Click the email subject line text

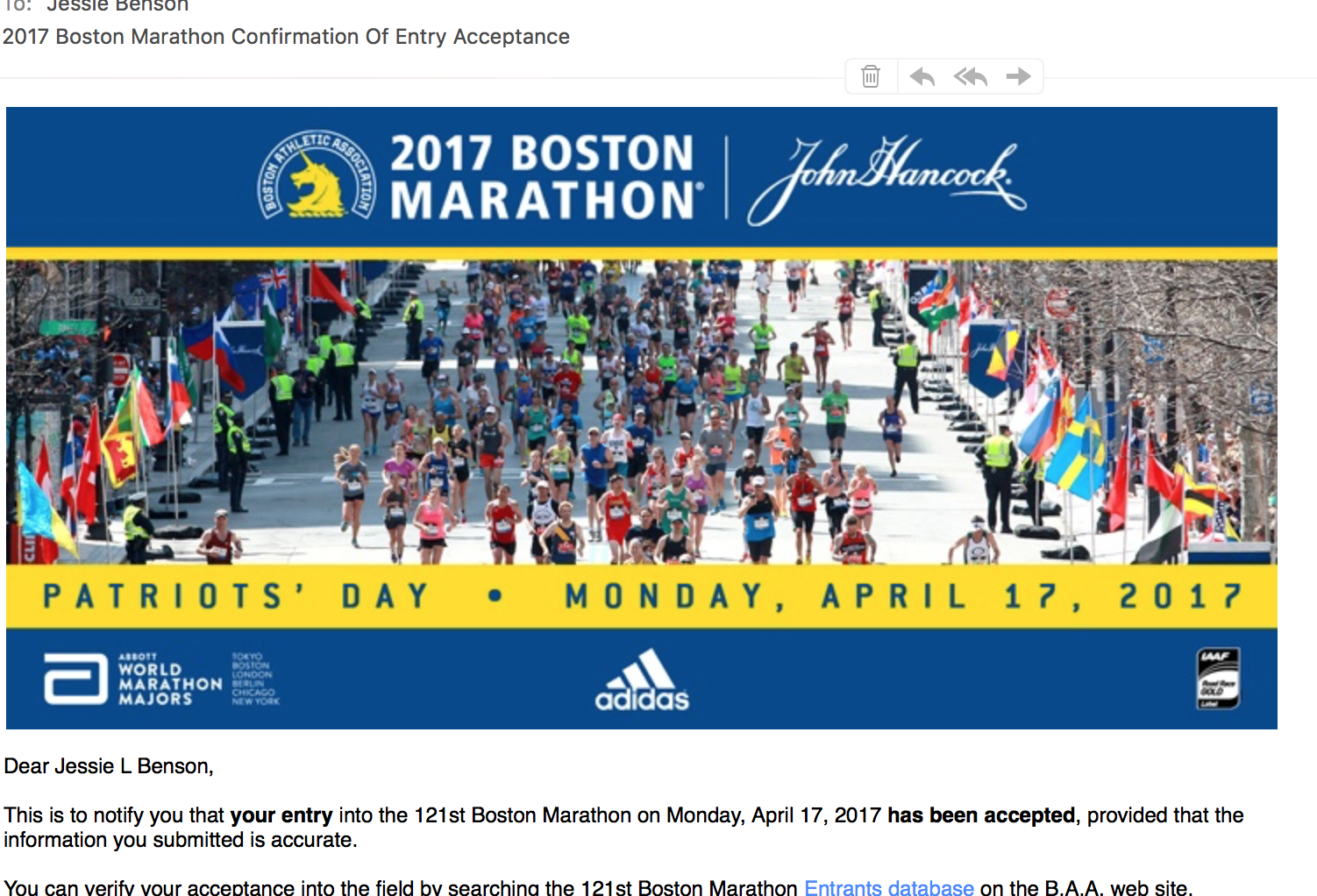tap(286, 37)
